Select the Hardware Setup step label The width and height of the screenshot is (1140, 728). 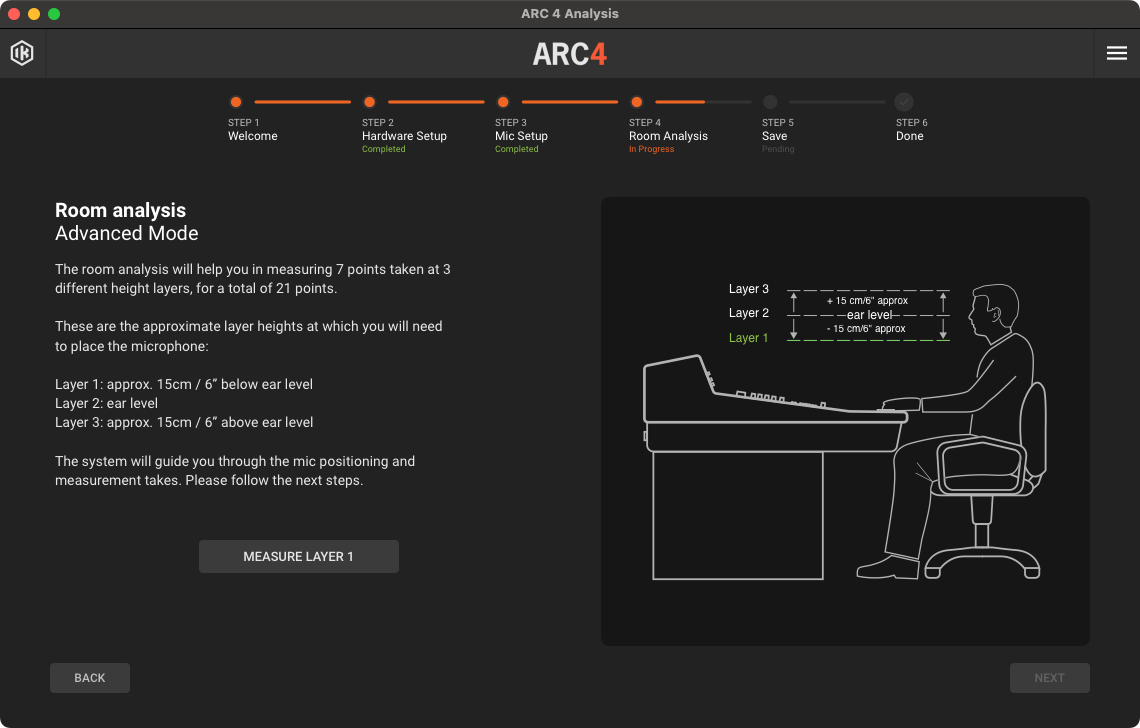click(x=404, y=136)
